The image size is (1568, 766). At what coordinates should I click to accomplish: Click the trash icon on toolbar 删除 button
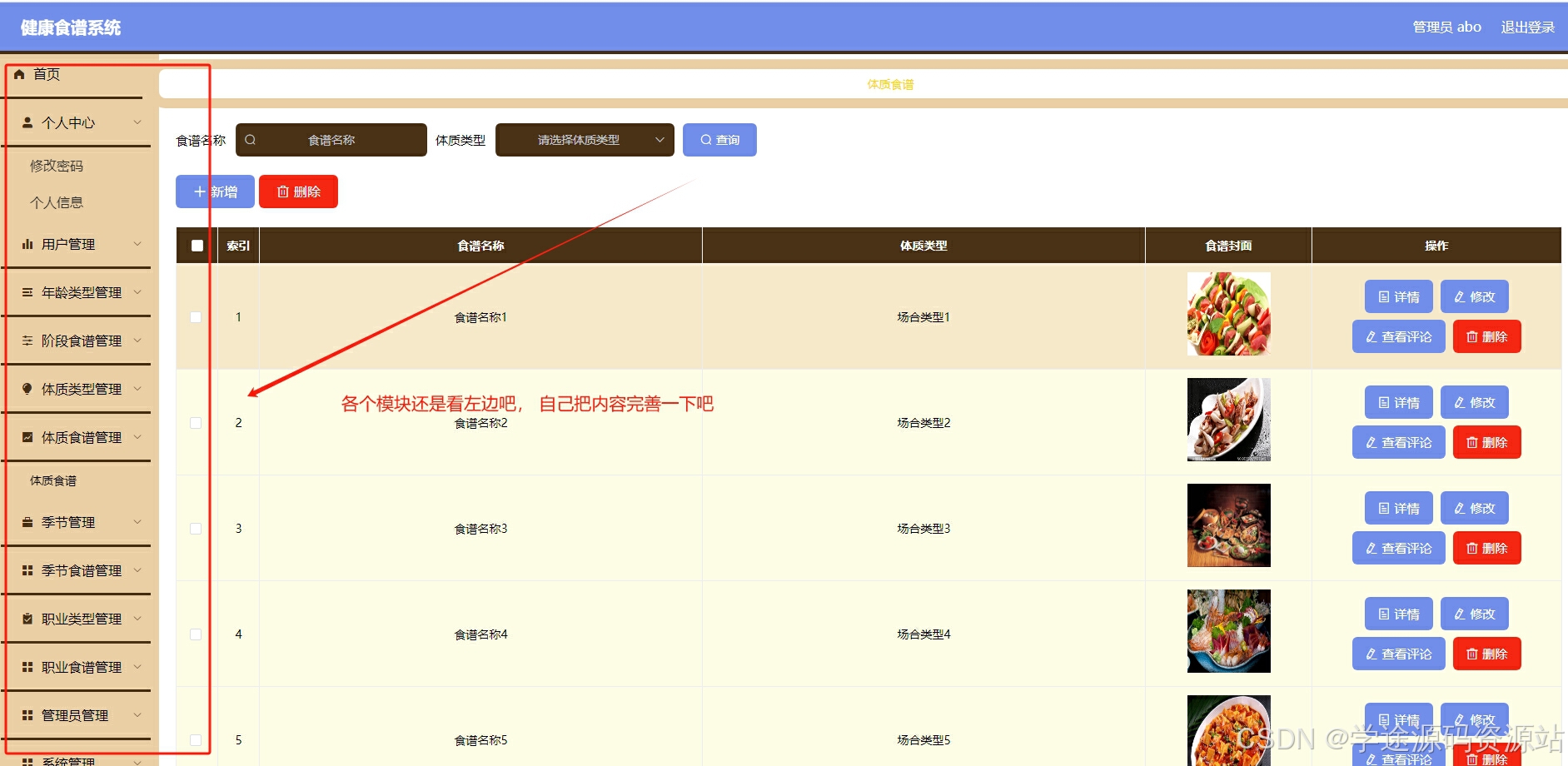click(283, 191)
